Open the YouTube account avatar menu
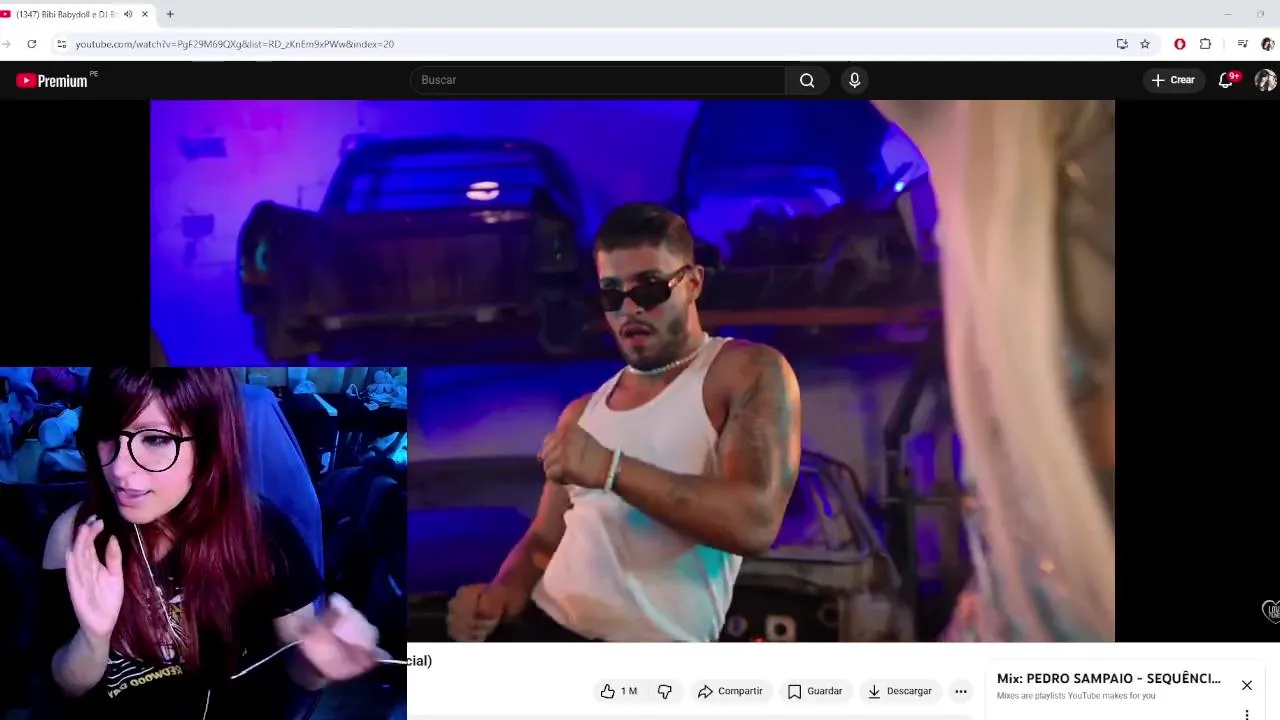 point(1265,80)
